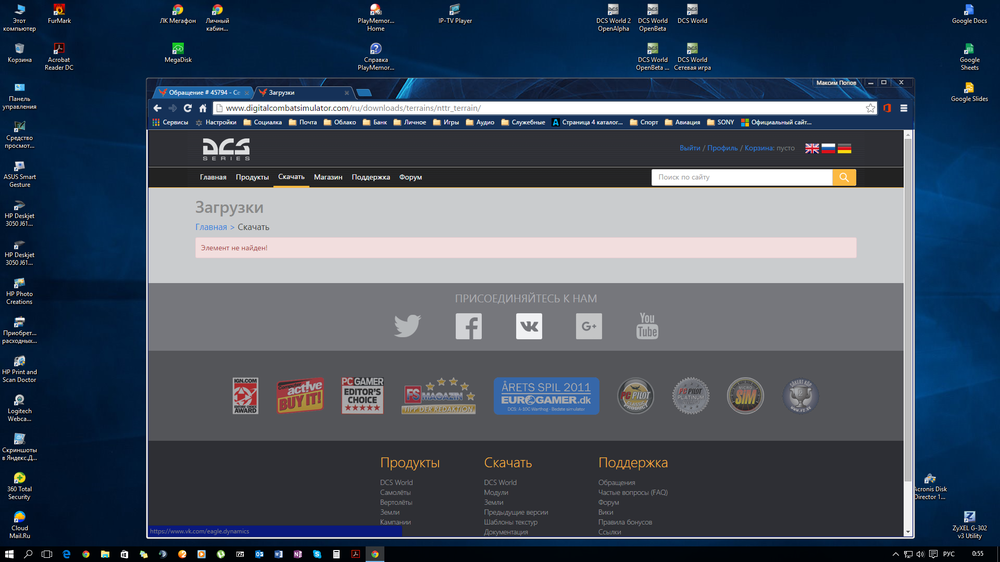The image size is (1000, 562).
Task: Open the Google Plus social icon
Action: click(589, 326)
